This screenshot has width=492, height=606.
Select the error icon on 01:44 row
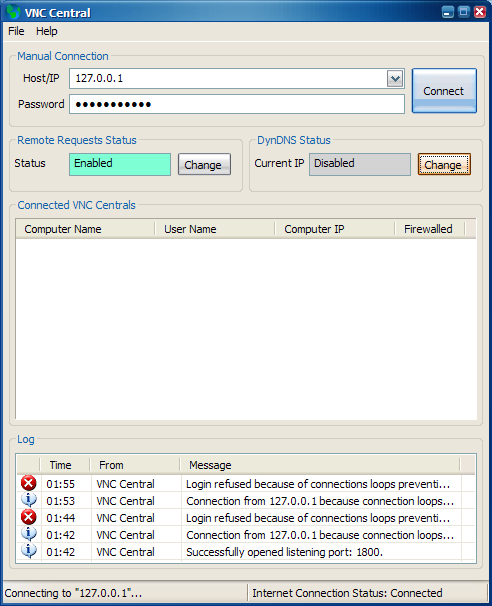point(29,517)
